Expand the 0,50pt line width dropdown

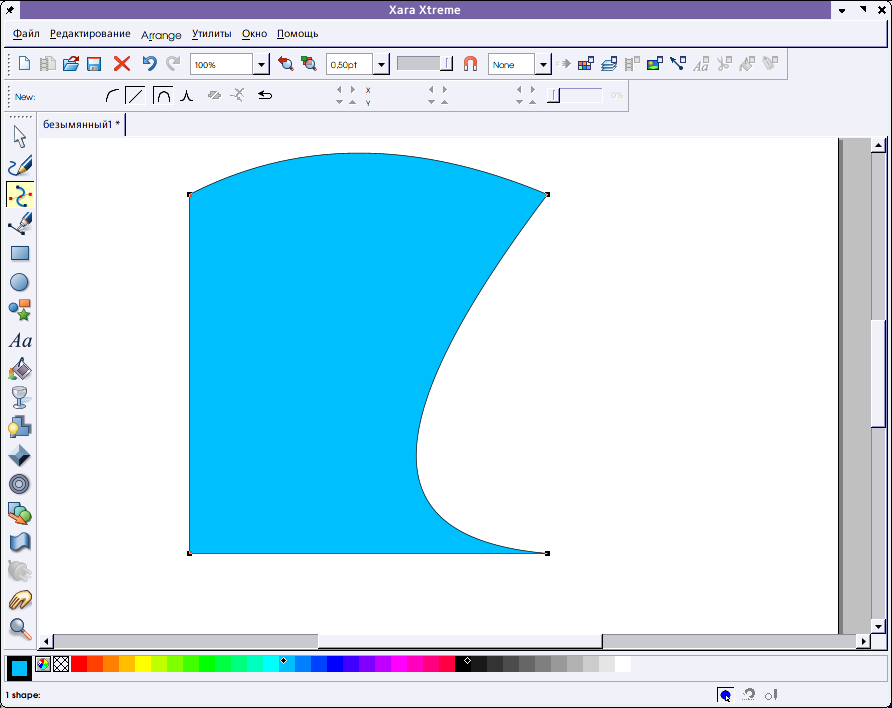381,65
